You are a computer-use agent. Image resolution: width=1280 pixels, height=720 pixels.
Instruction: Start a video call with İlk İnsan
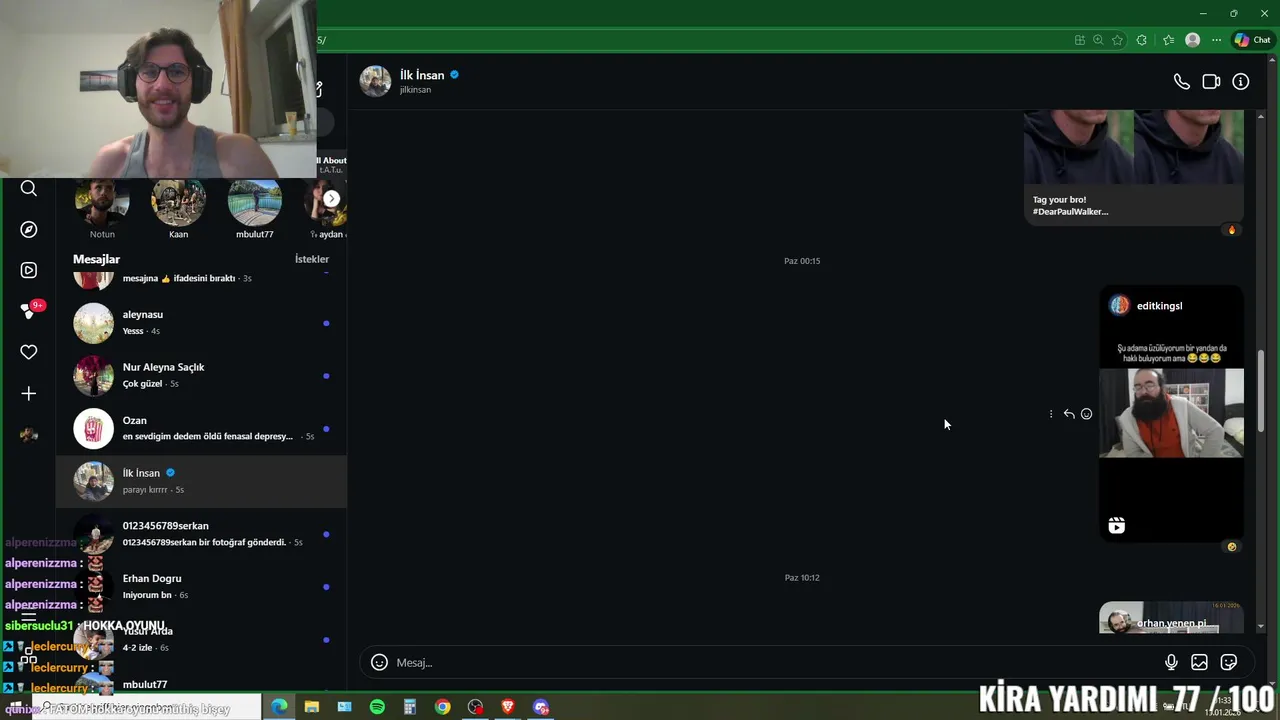(x=1211, y=82)
